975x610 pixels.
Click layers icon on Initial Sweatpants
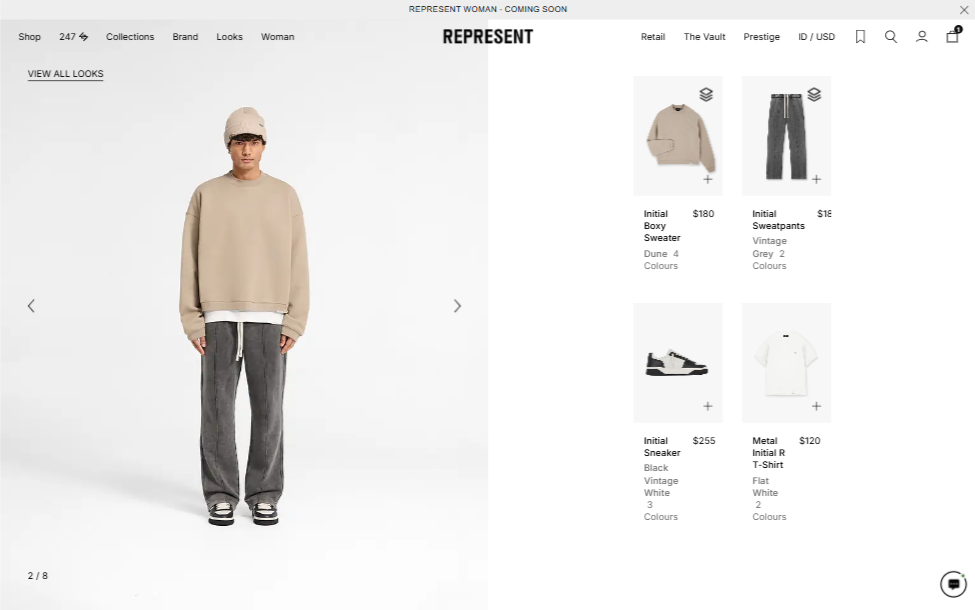click(x=814, y=95)
